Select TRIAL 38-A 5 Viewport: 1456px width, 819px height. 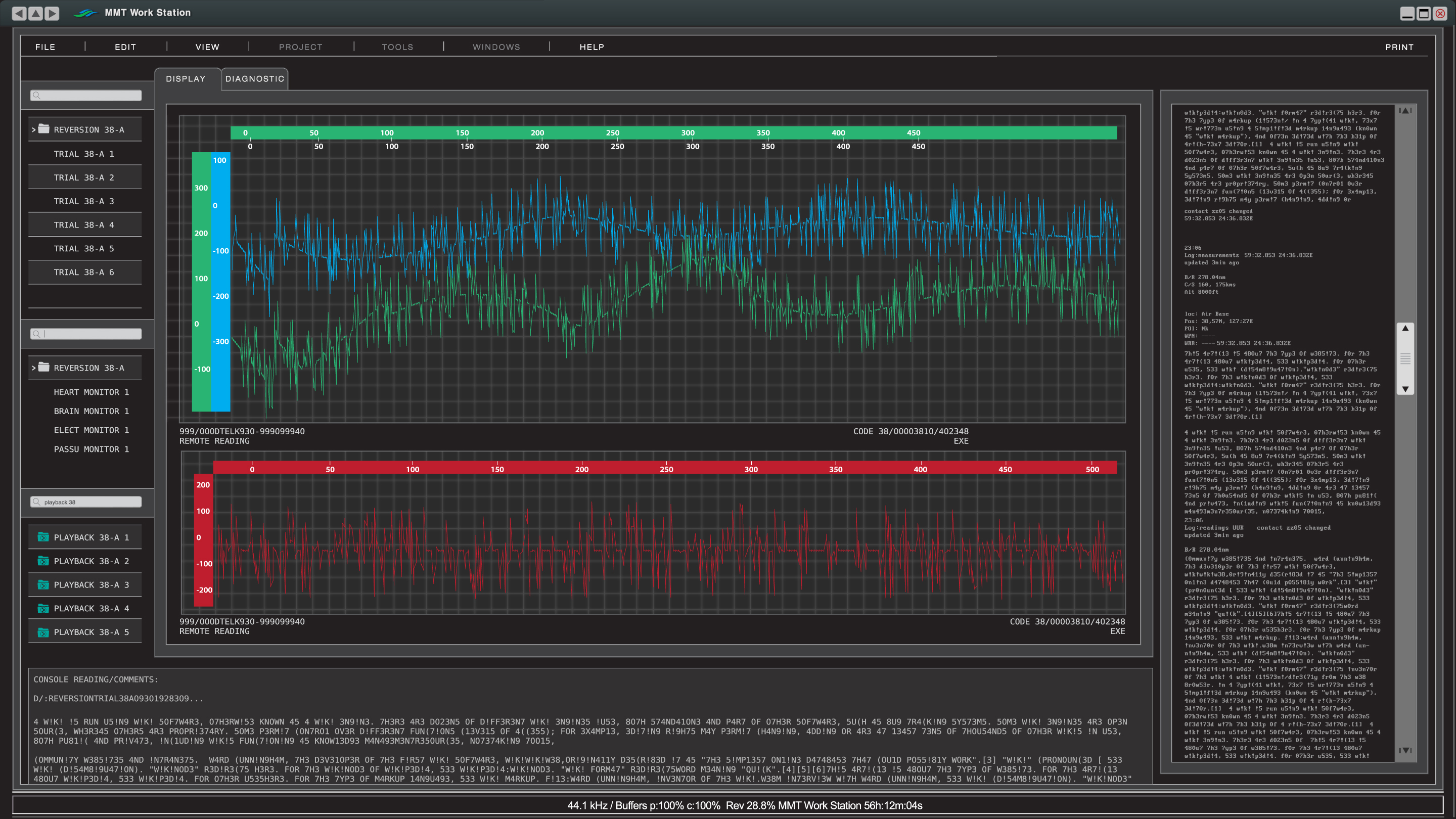tap(85, 249)
